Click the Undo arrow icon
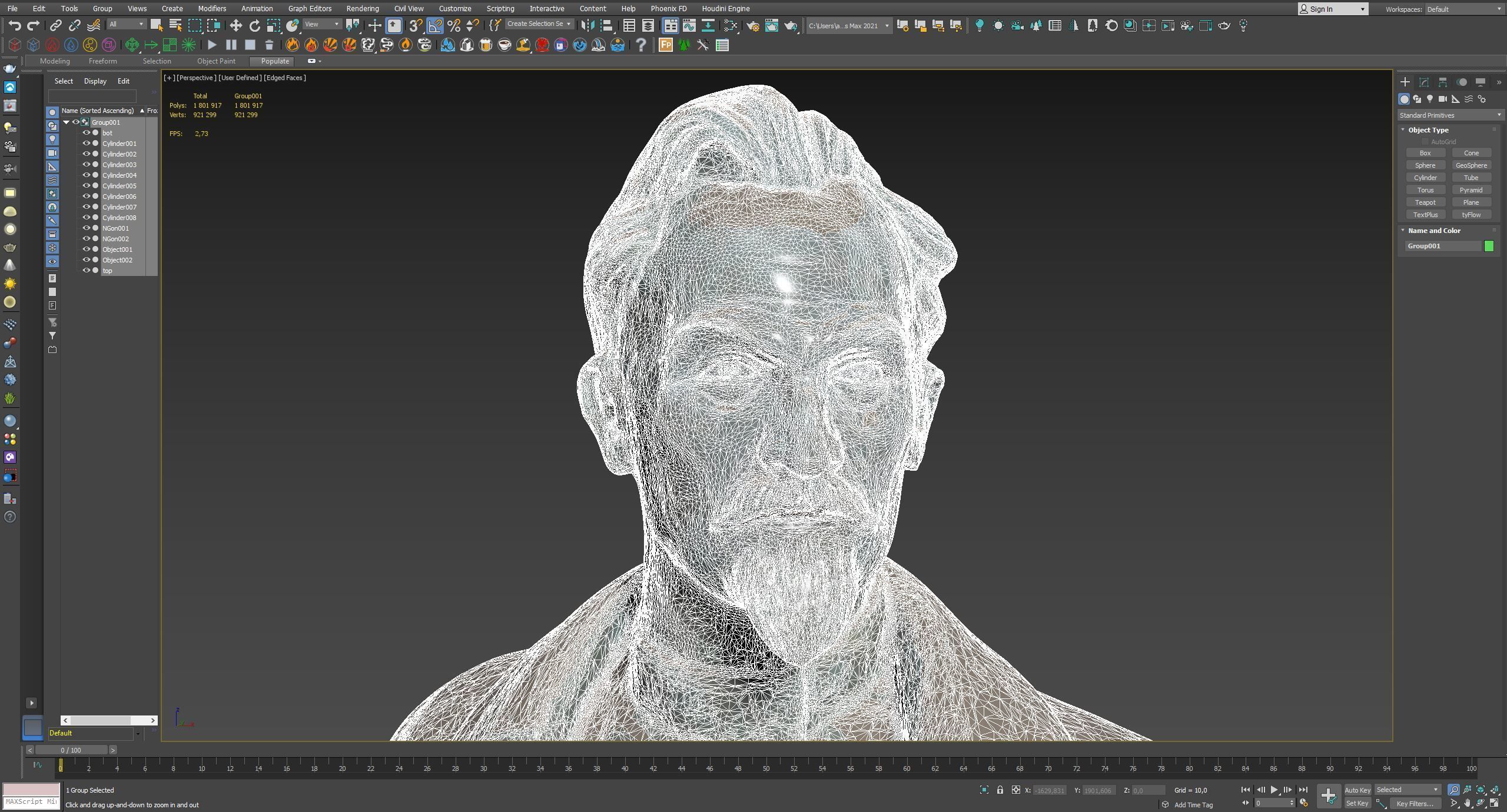 pos(15,25)
